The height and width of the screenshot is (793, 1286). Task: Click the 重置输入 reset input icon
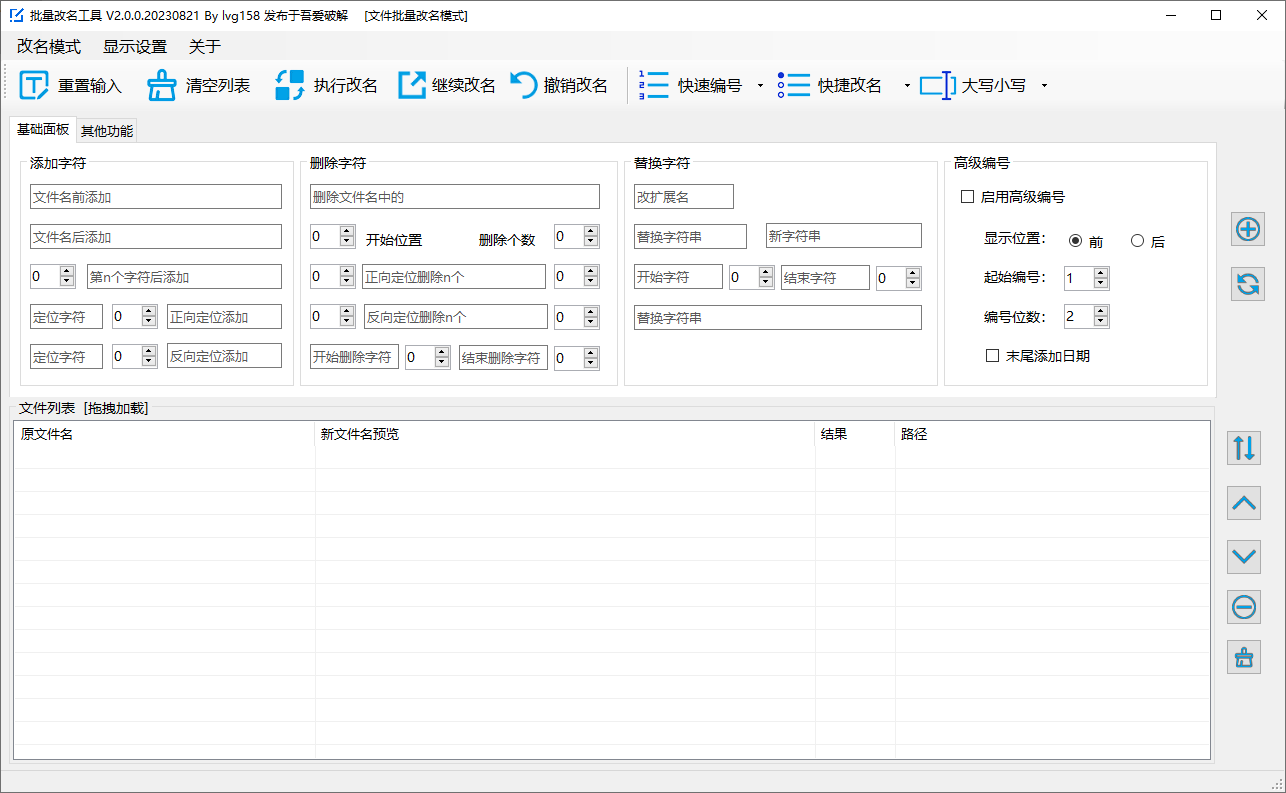34,86
